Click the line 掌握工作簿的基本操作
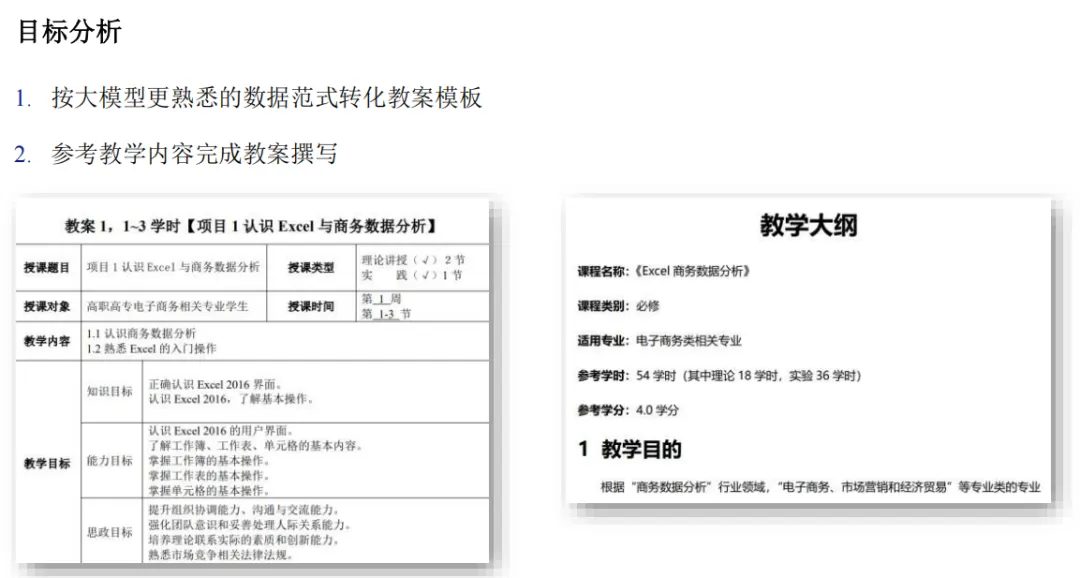This screenshot has height=578, width=1080. click(x=209, y=461)
